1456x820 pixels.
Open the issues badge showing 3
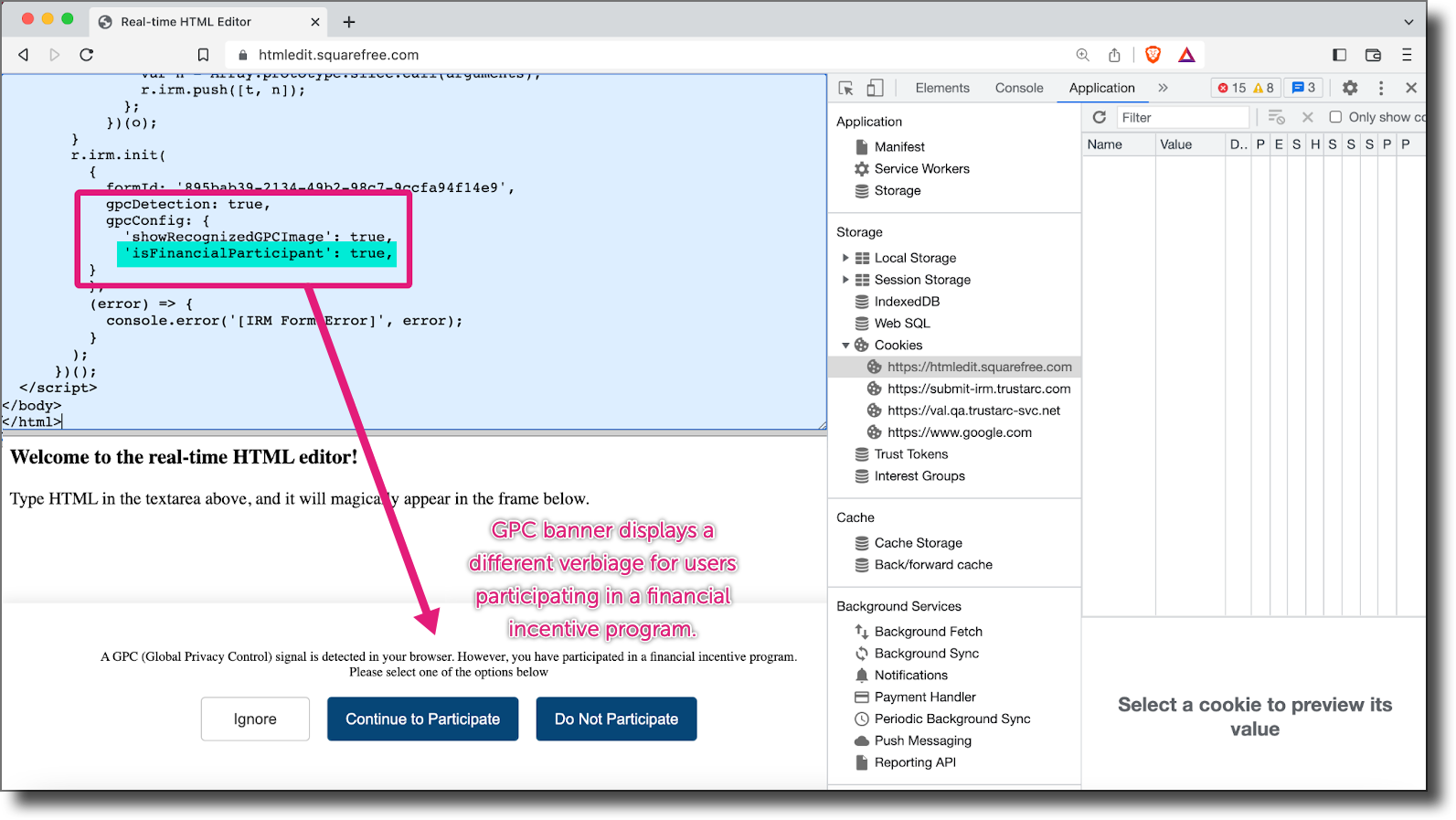pos(1303,88)
